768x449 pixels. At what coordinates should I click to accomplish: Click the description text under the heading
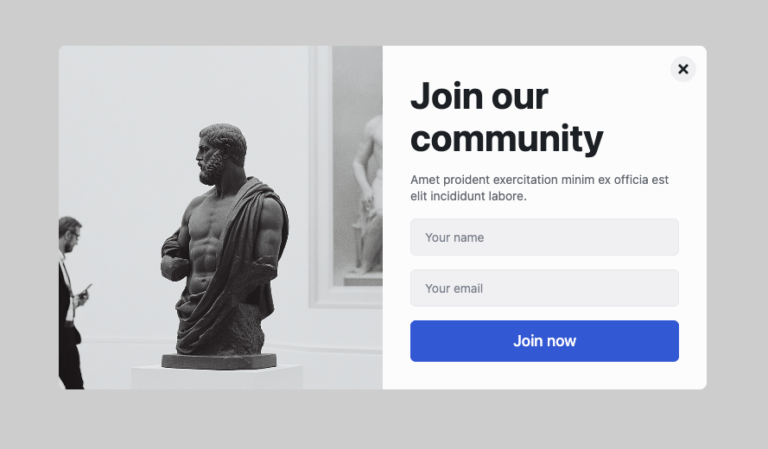click(539, 188)
